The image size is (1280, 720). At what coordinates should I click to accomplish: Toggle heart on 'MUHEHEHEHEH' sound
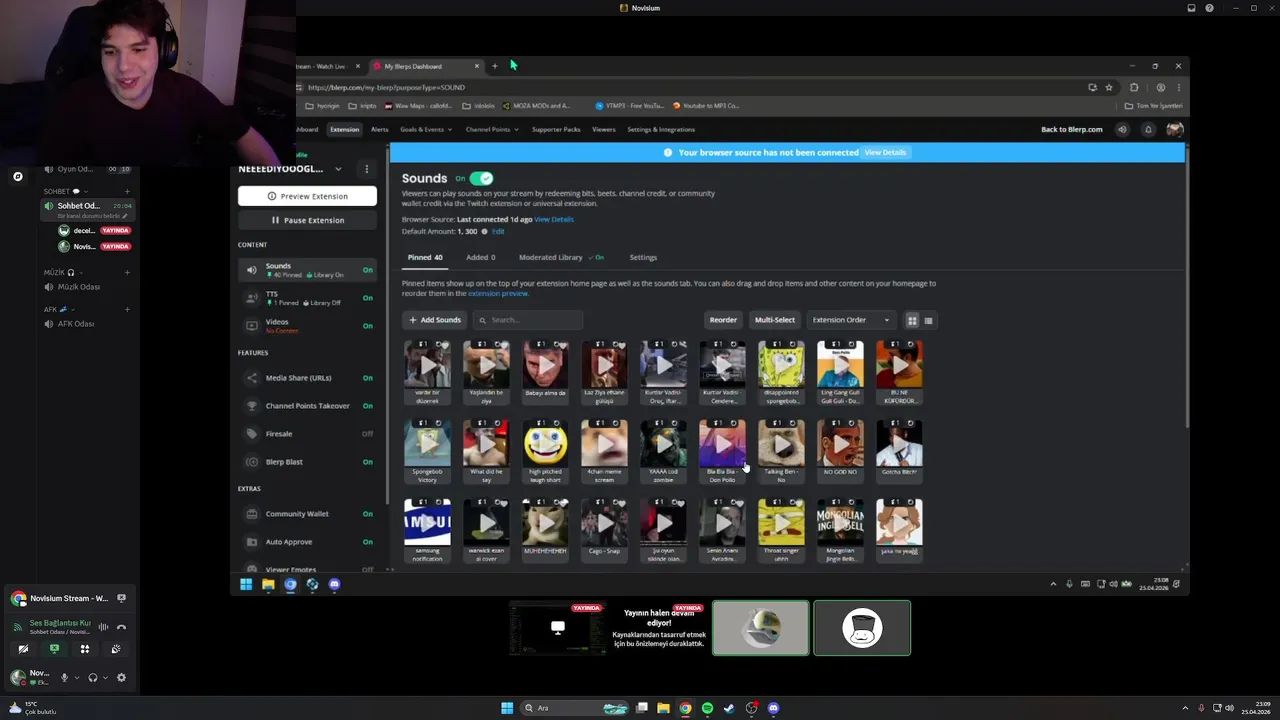[561, 503]
